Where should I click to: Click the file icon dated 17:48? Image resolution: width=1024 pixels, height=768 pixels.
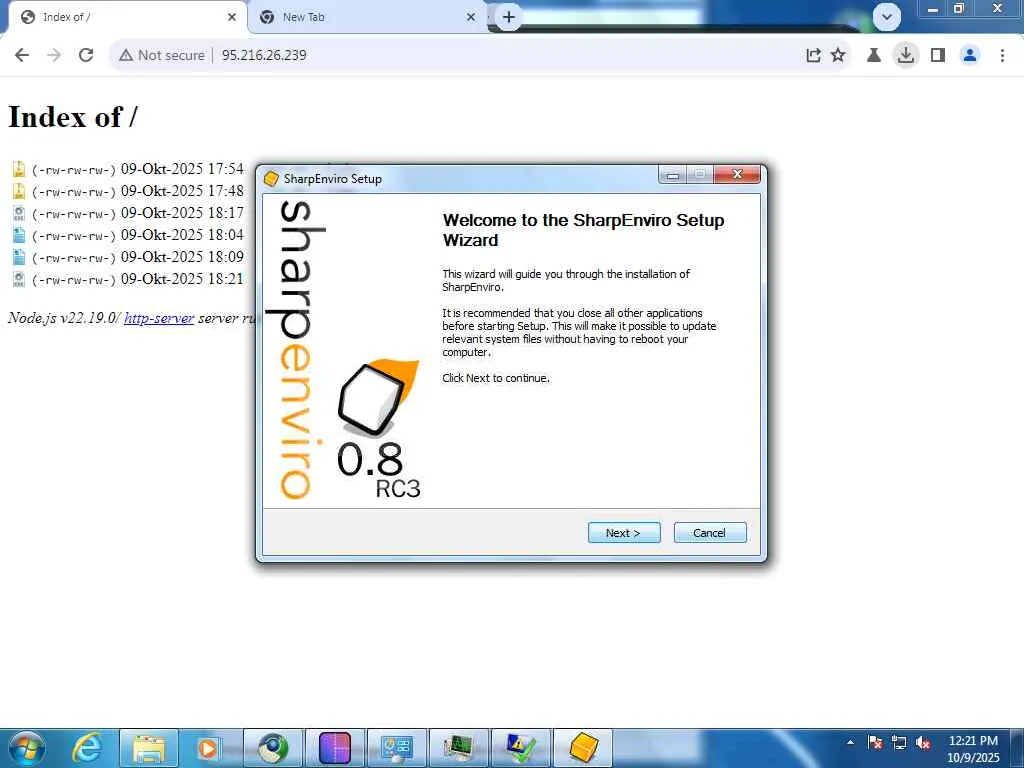(x=19, y=191)
